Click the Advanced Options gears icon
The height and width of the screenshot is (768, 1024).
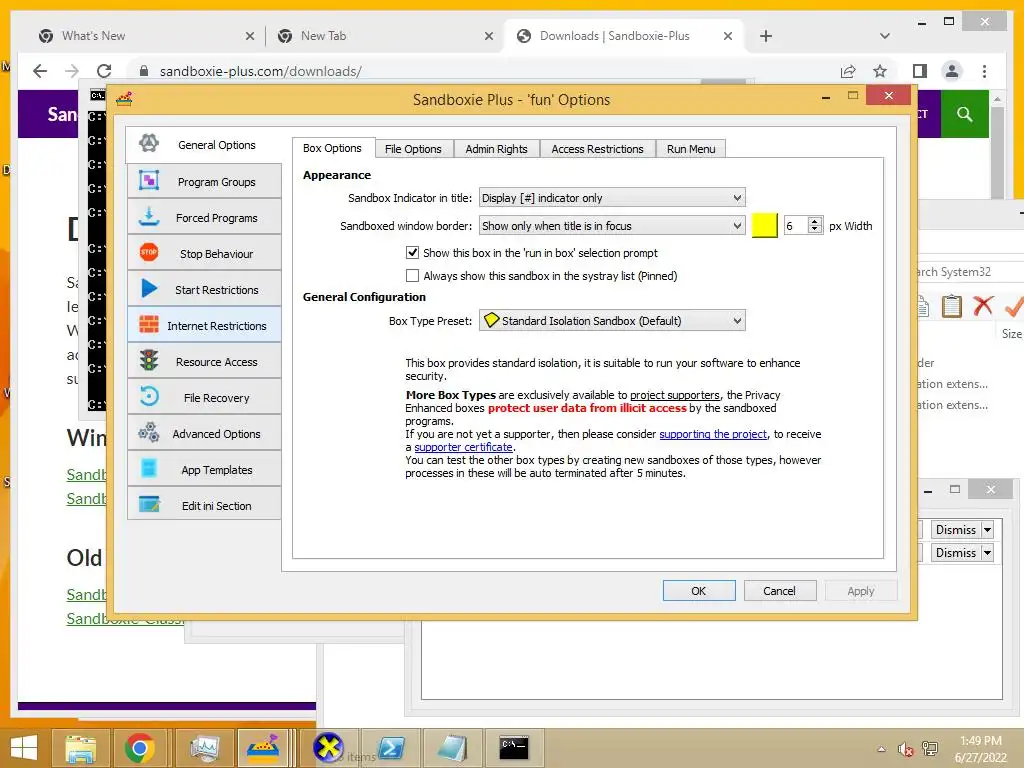point(149,432)
